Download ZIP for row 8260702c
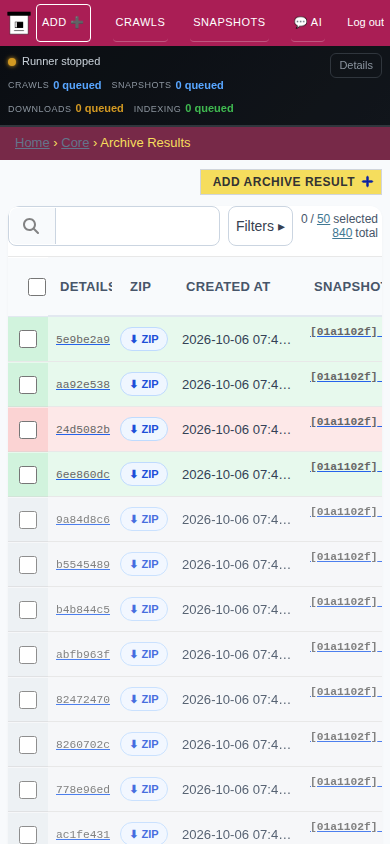390x844 pixels. 144,744
